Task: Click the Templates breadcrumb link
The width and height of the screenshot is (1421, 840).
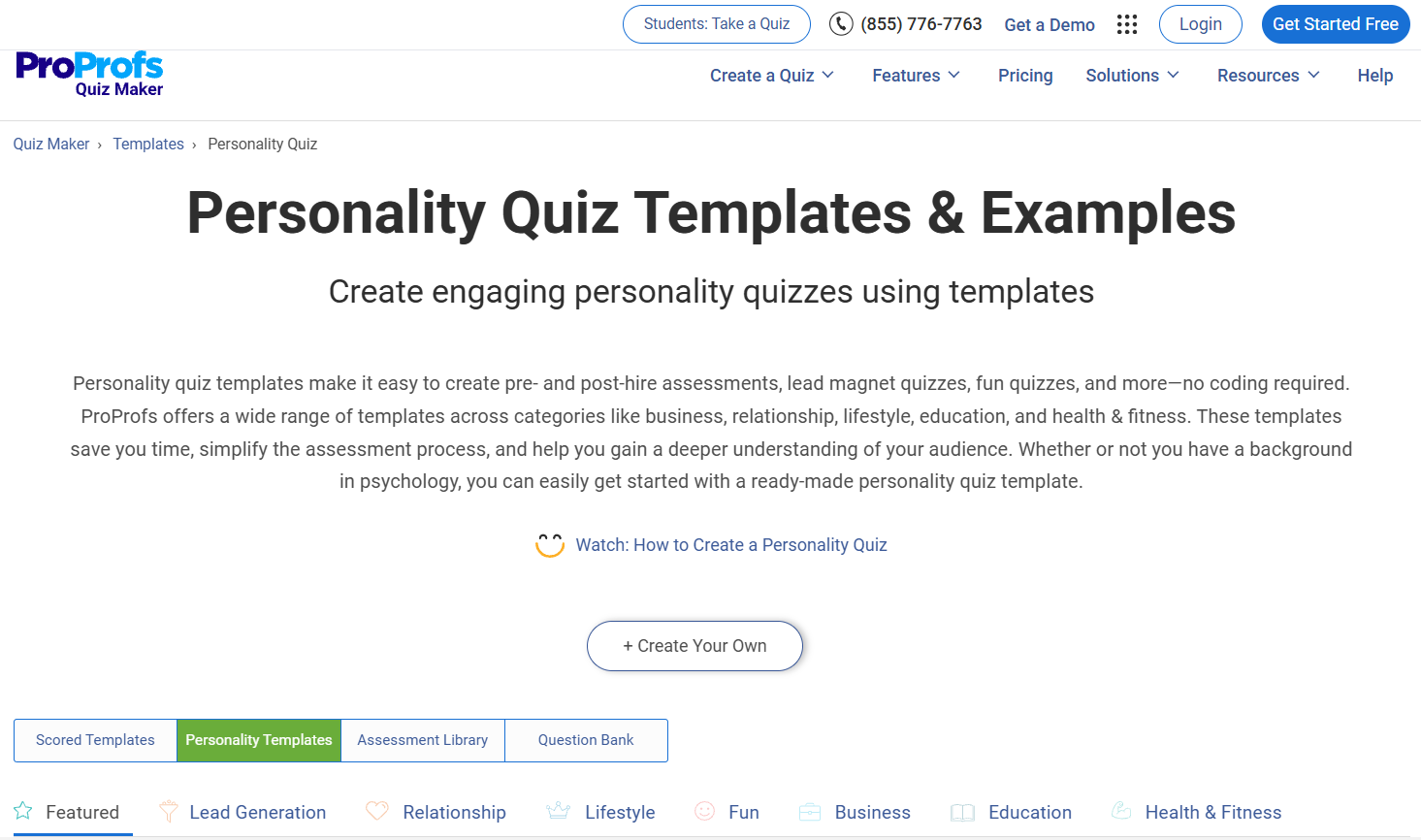Action: 148,144
